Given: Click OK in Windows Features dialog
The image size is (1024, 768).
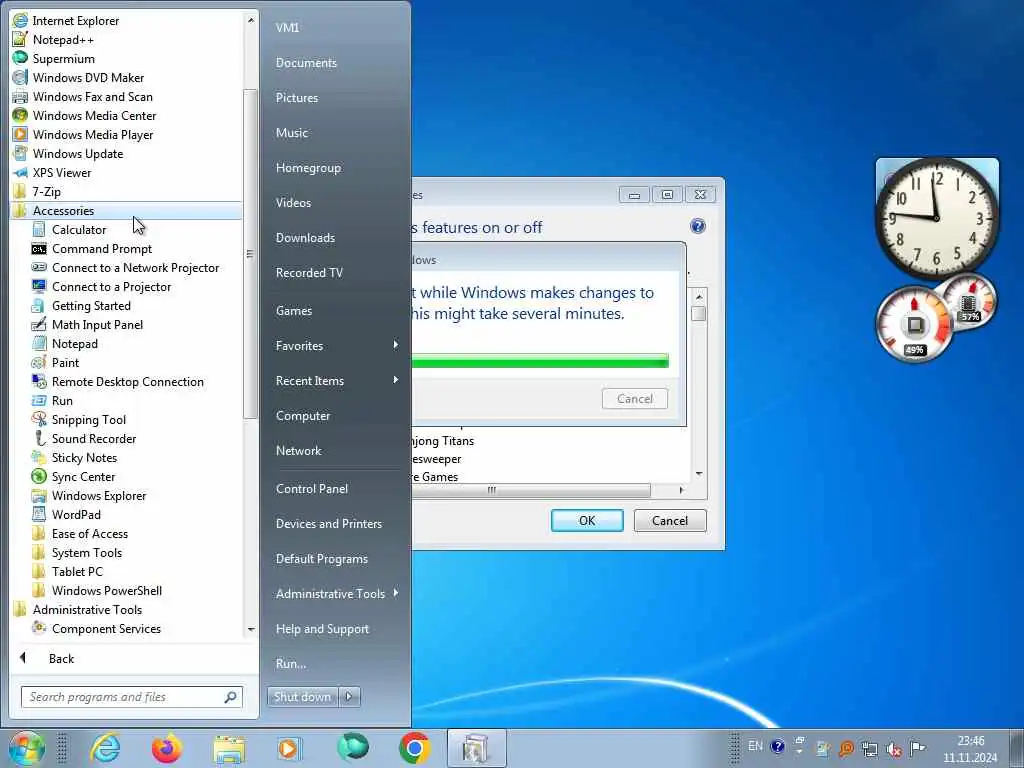Looking at the screenshot, I should tap(587, 520).
